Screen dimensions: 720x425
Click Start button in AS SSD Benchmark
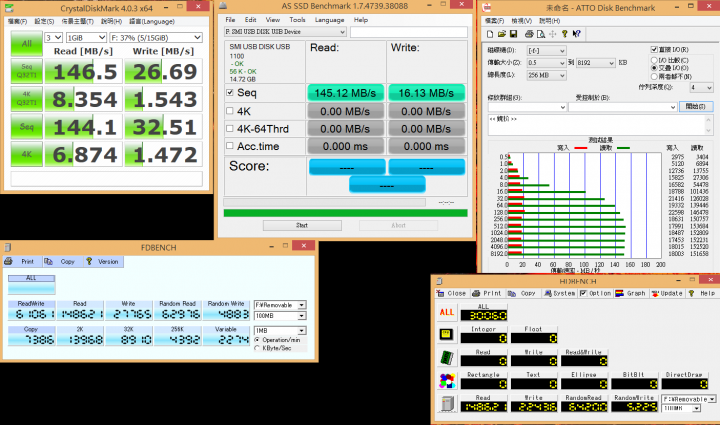coord(302,225)
